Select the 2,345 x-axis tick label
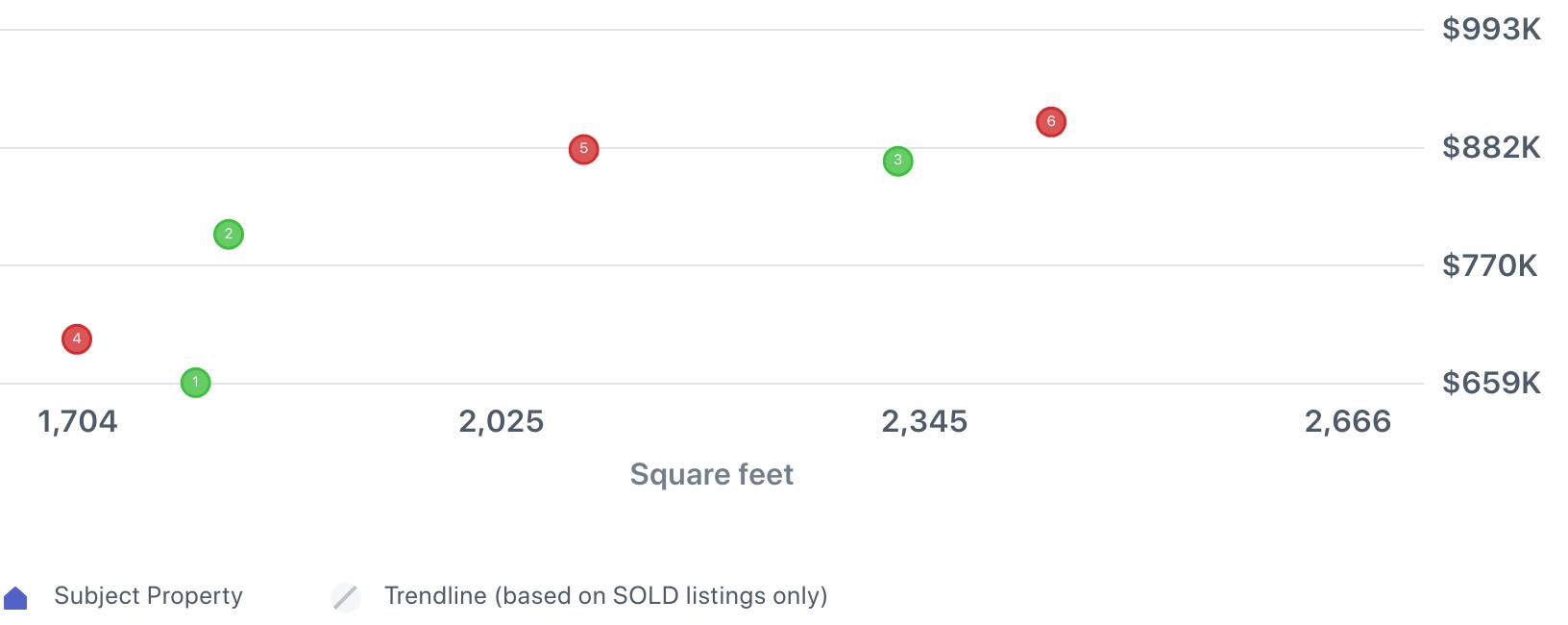The height and width of the screenshot is (625, 1568). 924,421
